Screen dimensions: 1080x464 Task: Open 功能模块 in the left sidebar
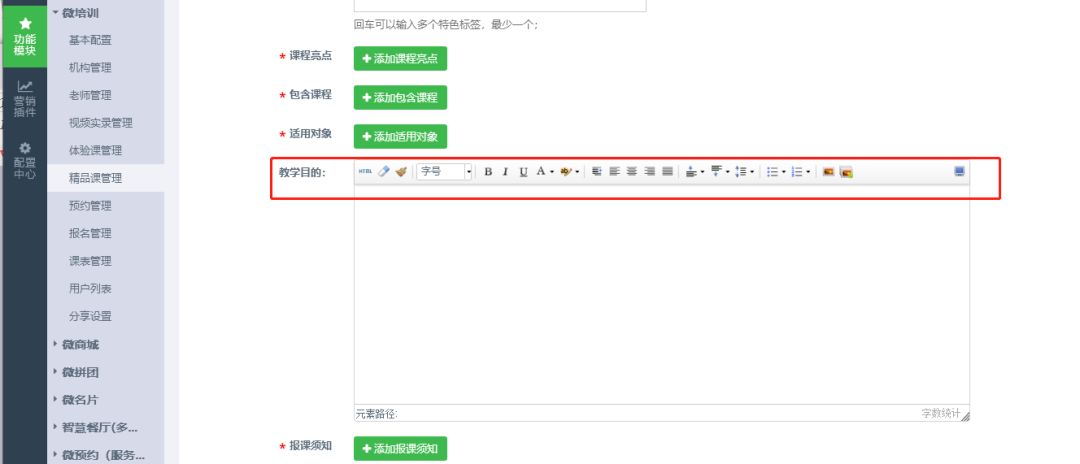tap(25, 38)
